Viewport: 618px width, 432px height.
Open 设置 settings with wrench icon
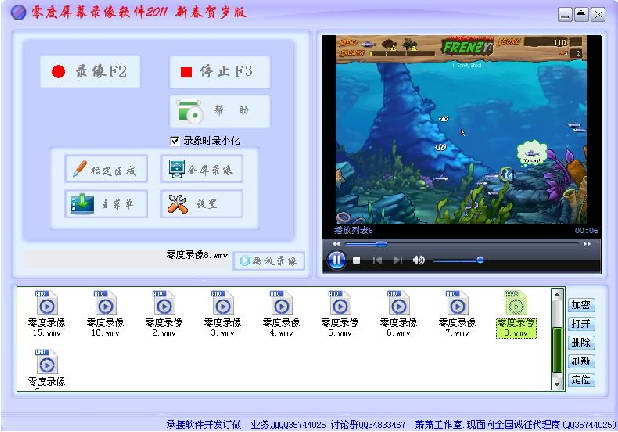pyautogui.click(x=201, y=204)
